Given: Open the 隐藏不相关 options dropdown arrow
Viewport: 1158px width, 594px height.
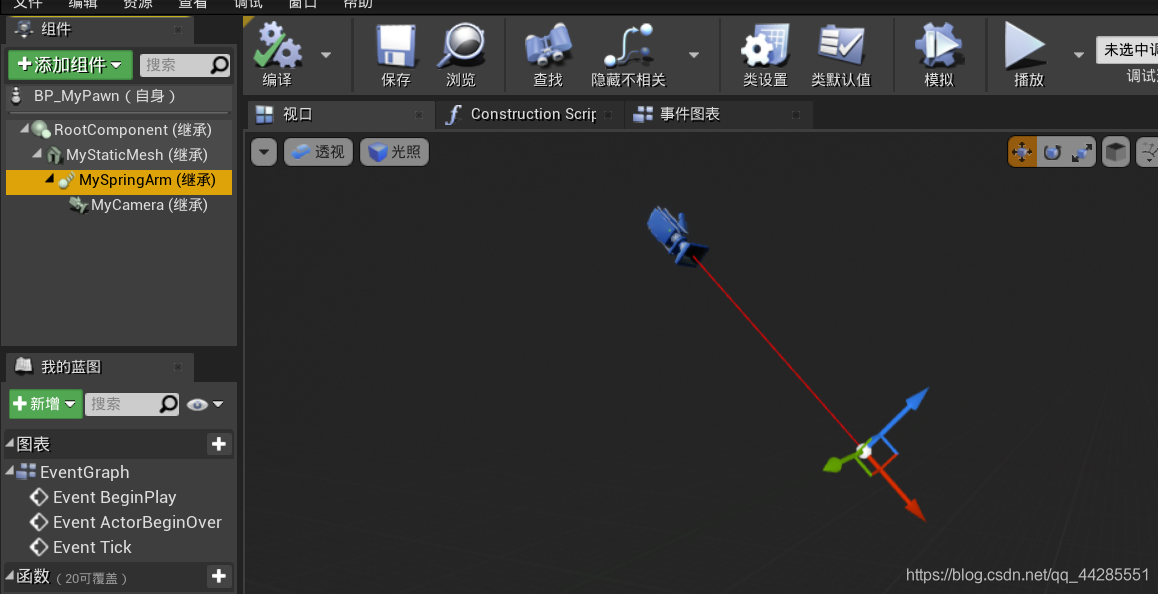Looking at the screenshot, I should (x=693, y=55).
